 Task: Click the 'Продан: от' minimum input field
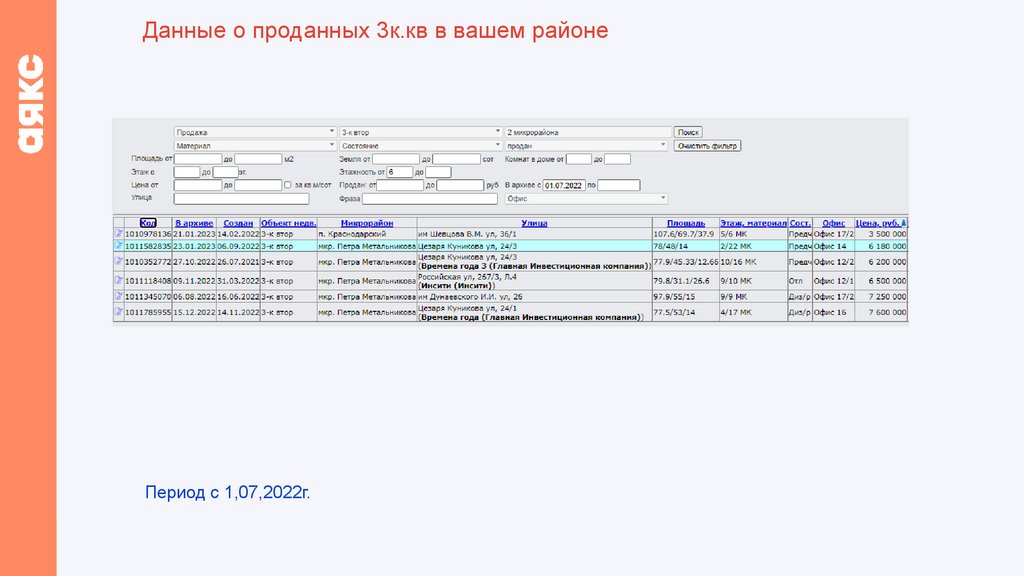pyautogui.click(x=400, y=185)
